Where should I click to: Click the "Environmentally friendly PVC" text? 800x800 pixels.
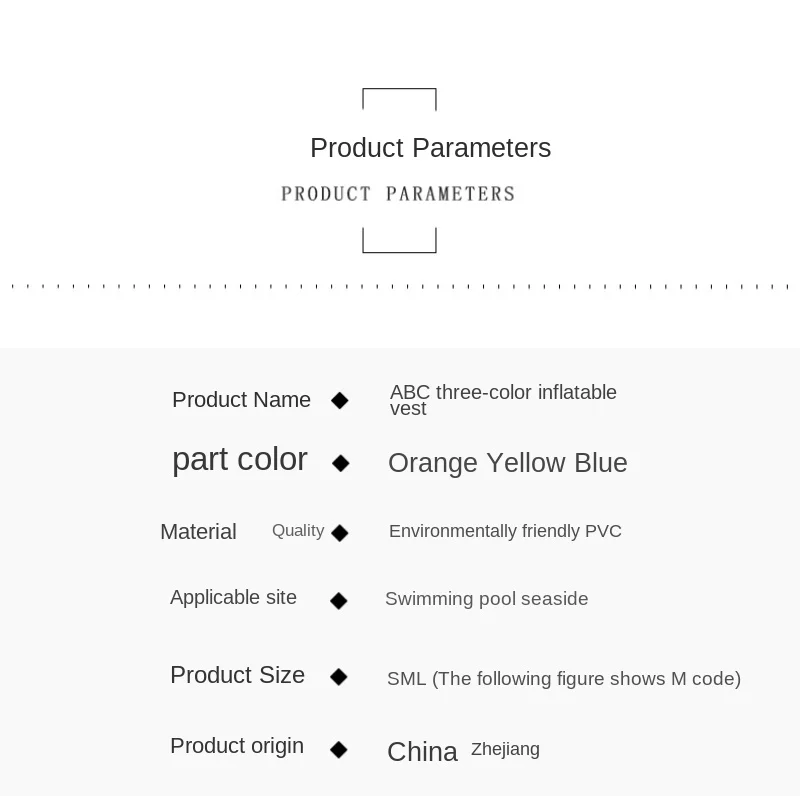[505, 531]
